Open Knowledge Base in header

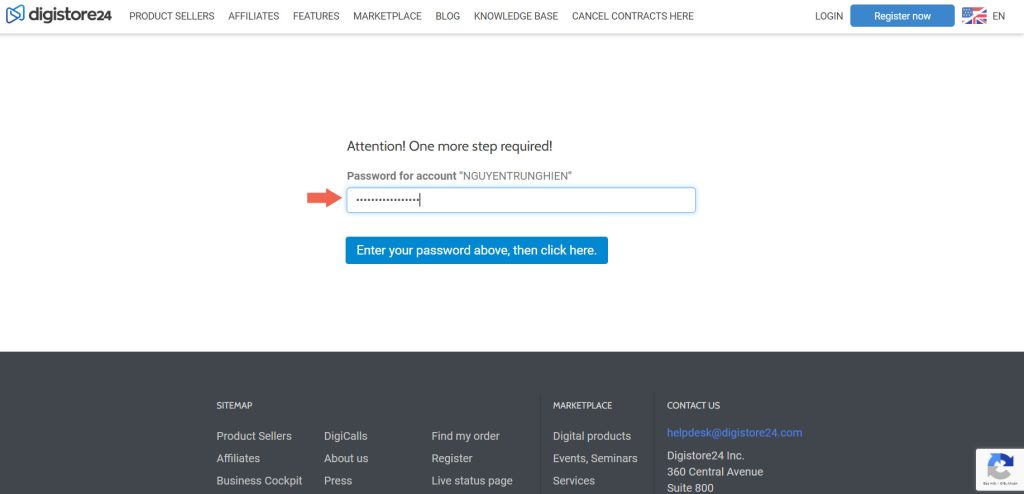point(516,16)
